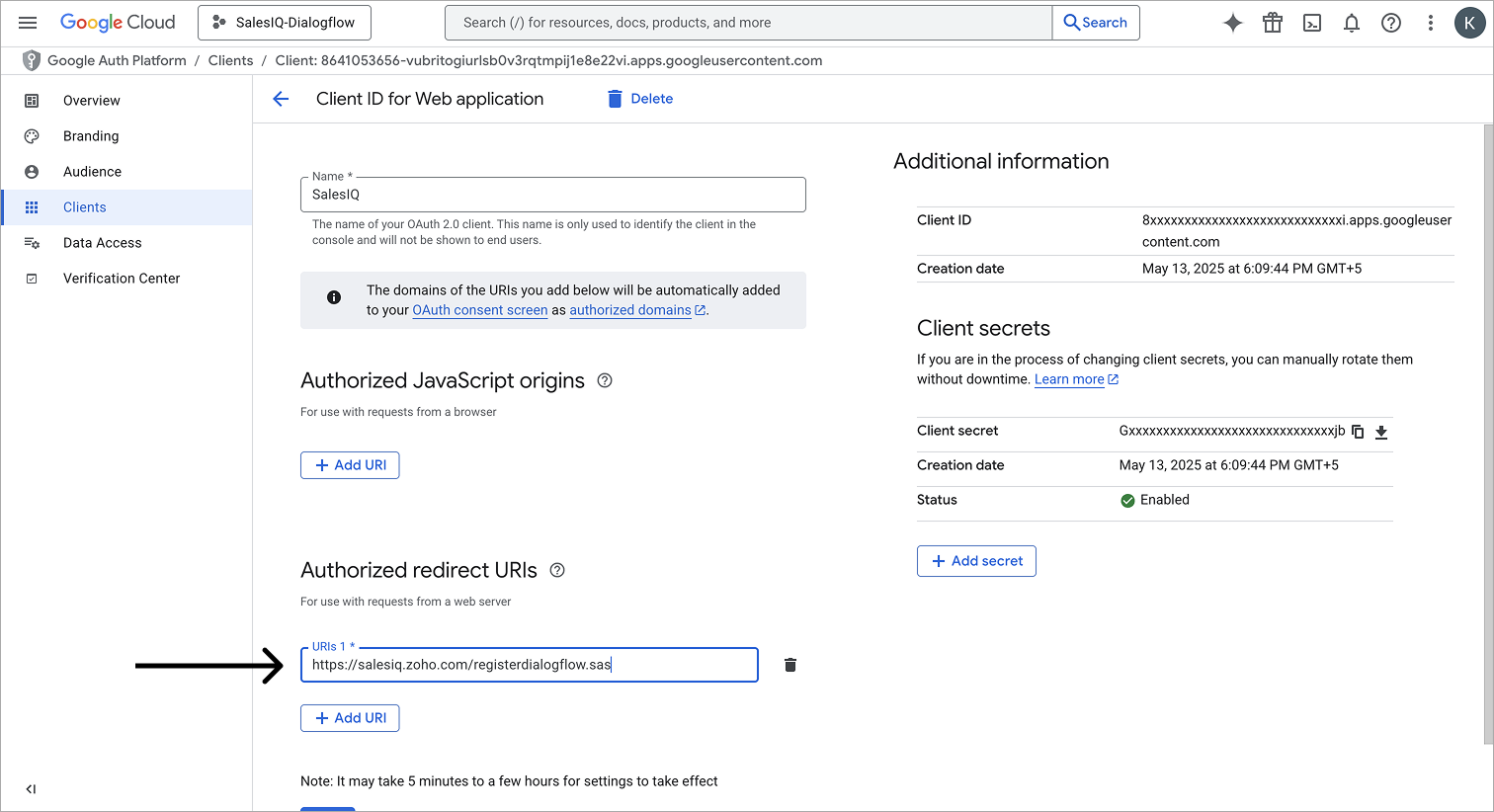Click the Add secret button
Viewport: 1494px width, 812px height.
point(976,561)
